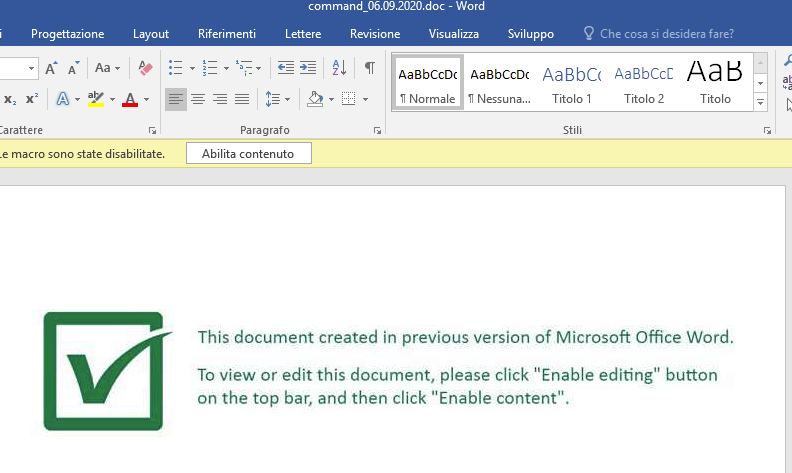This screenshot has height=473, width=792.
Task: Open highlight color dropdown arrow
Action: click(x=112, y=100)
